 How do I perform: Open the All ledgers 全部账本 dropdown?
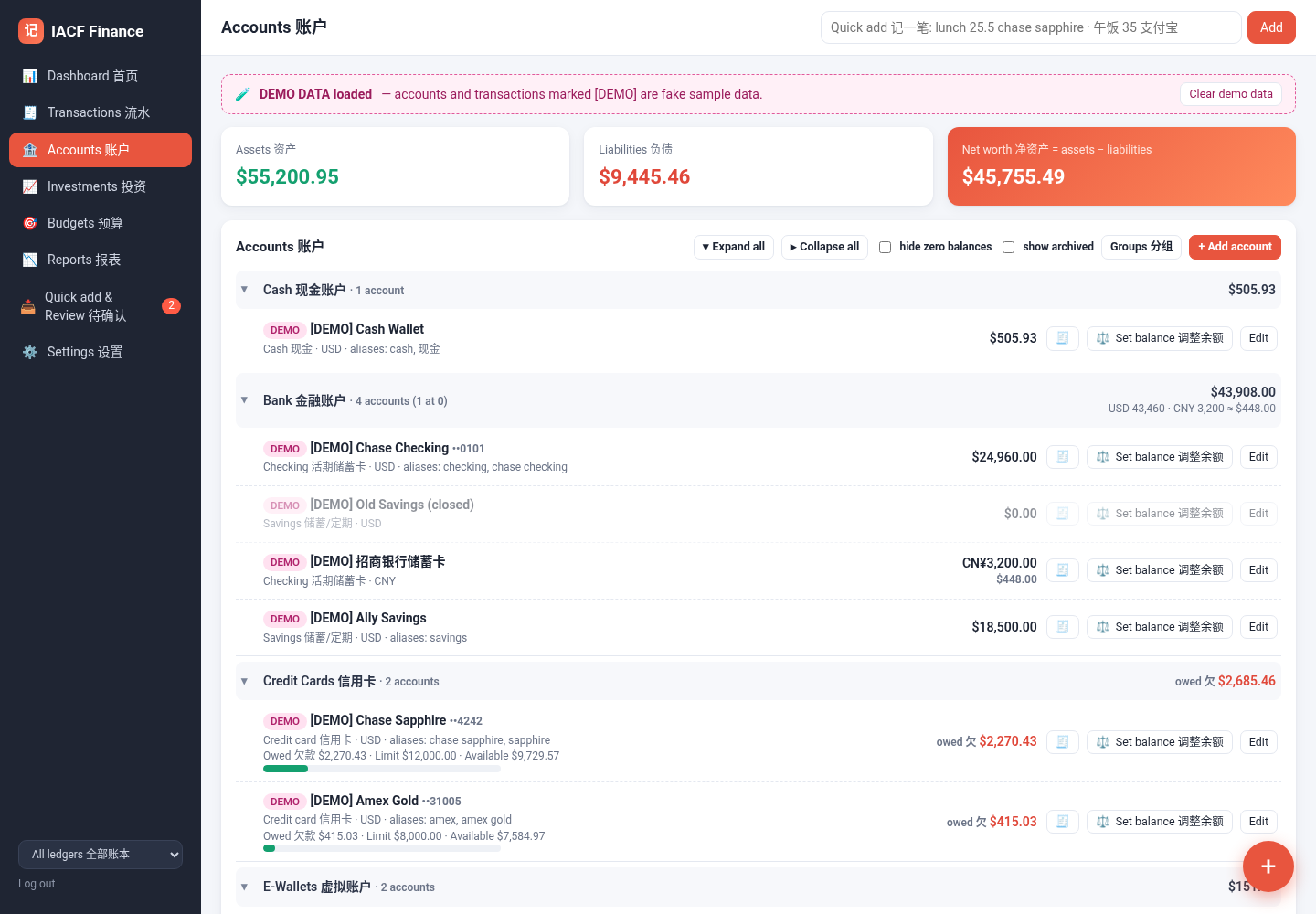(101, 855)
